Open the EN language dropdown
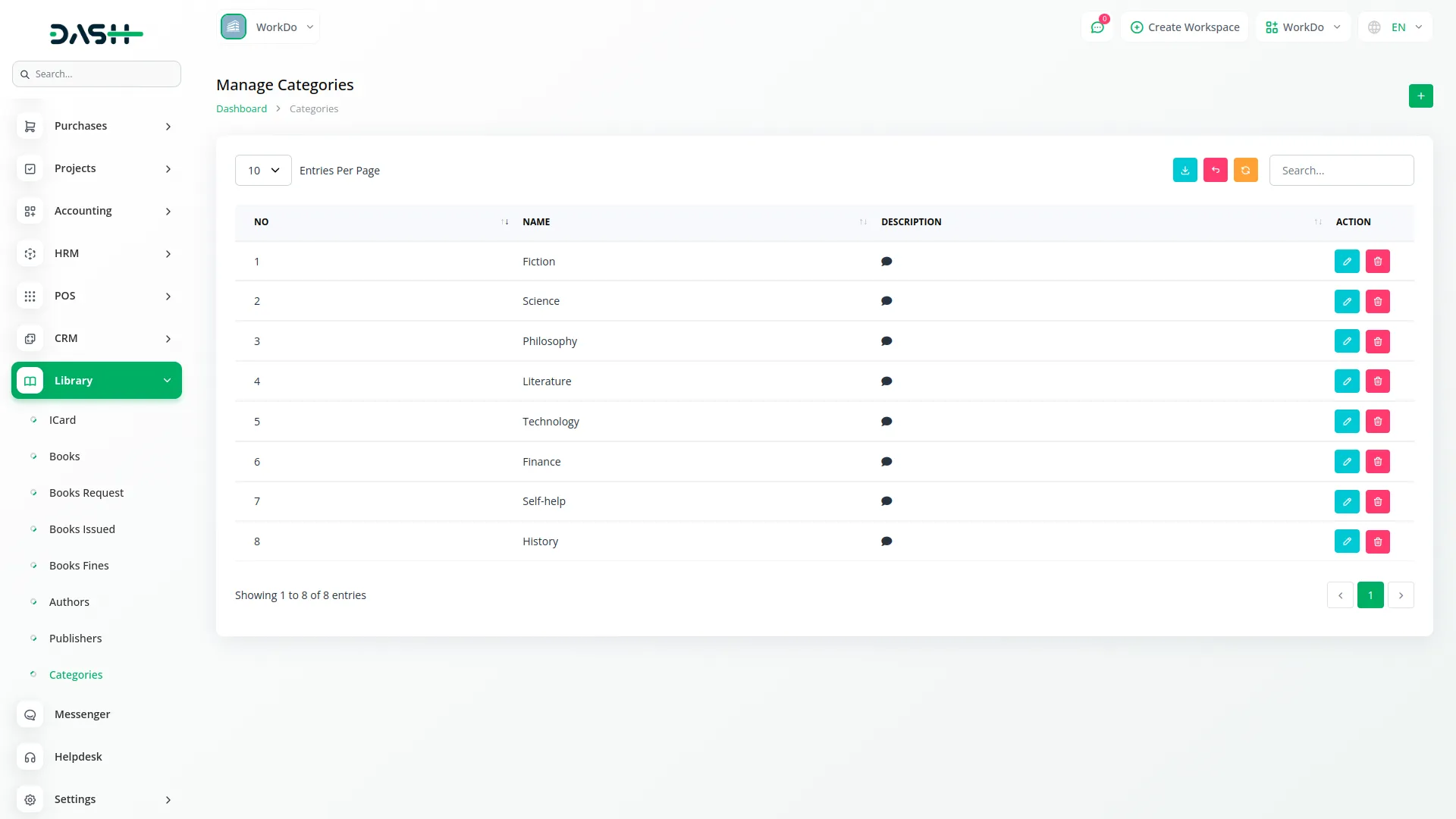This screenshot has height=819, width=1456. point(1395,27)
